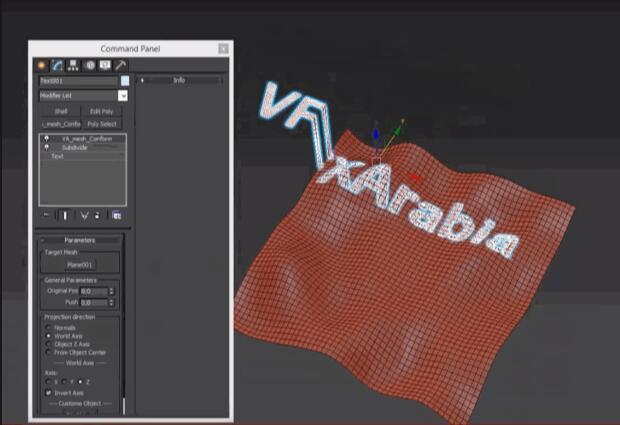
Task: Collapse the Parameters rollout
Action: (80, 240)
